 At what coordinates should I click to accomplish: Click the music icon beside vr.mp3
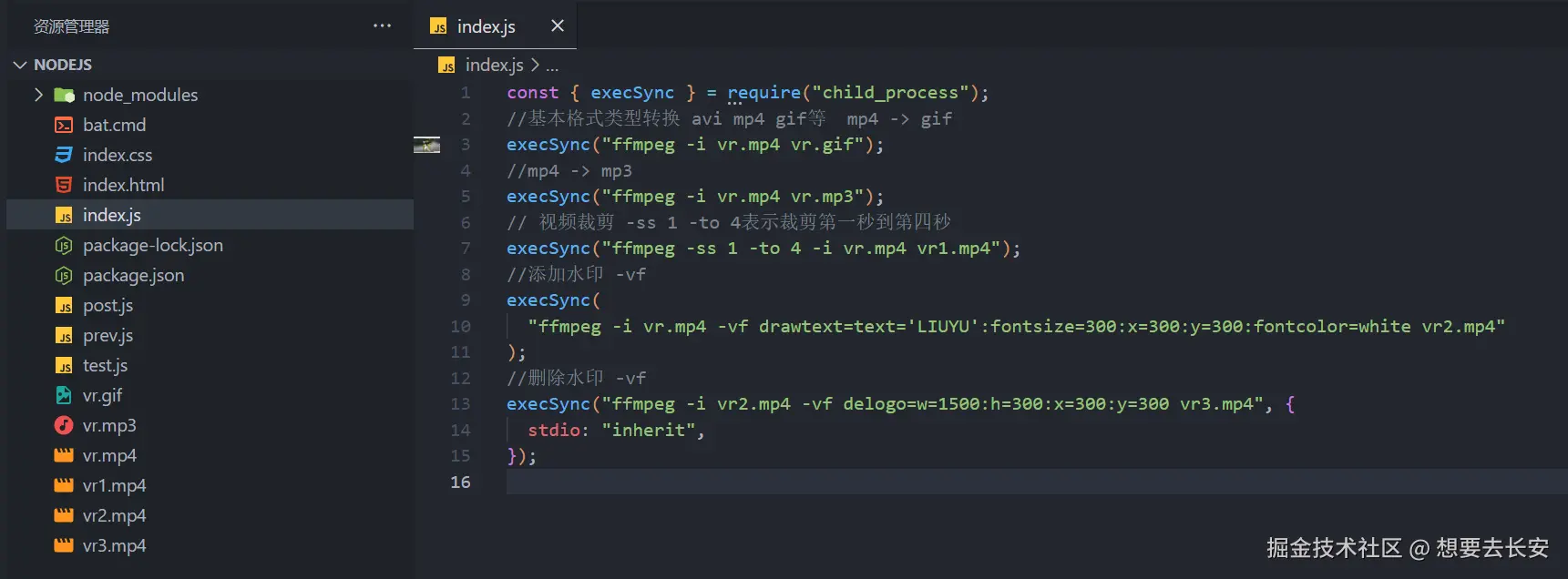click(64, 425)
